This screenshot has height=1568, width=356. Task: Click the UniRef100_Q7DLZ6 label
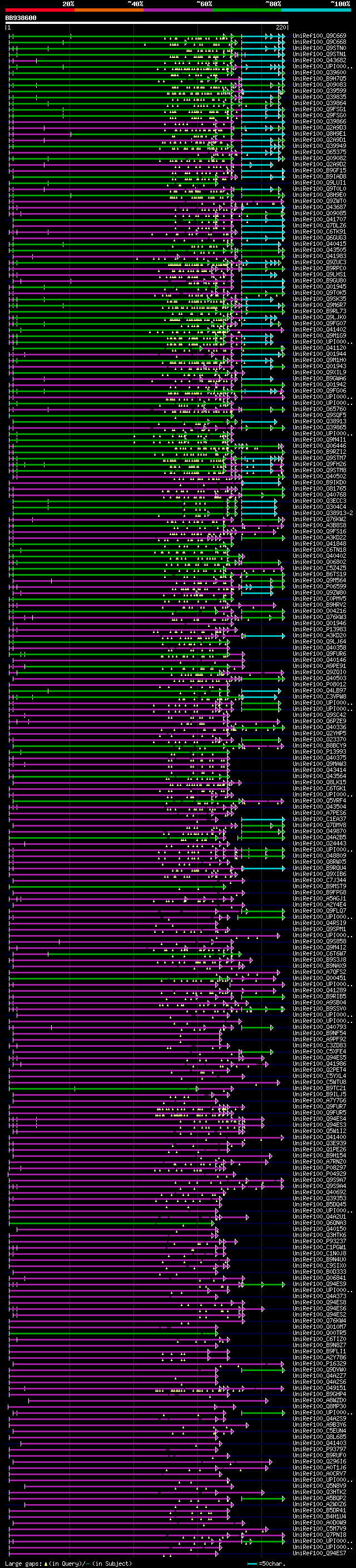(319, 225)
